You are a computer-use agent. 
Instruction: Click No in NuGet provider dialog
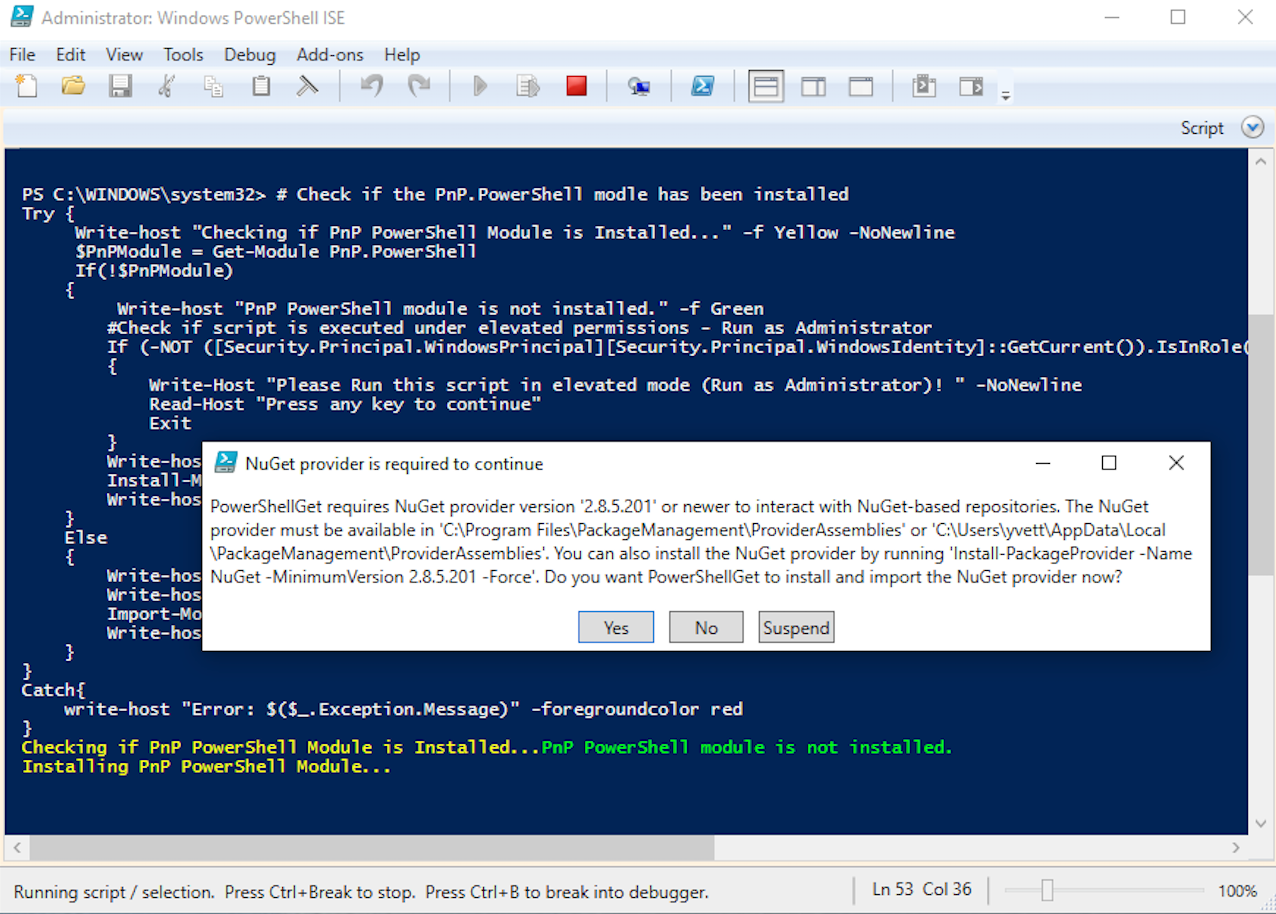706,627
